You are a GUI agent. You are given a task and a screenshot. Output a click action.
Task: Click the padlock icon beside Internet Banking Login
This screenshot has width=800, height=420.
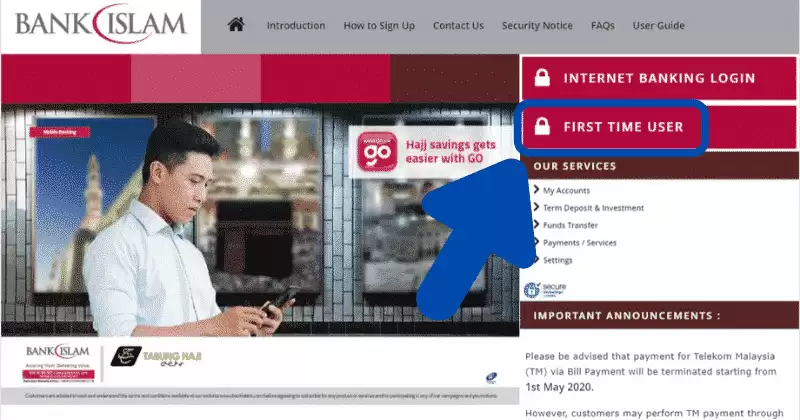(x=542, y=78)
